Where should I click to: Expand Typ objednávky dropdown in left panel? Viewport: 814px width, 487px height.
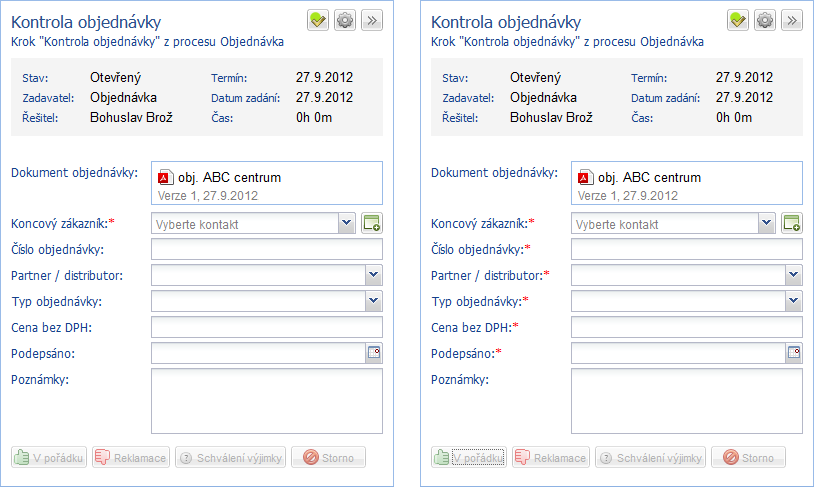click(373, 301)
